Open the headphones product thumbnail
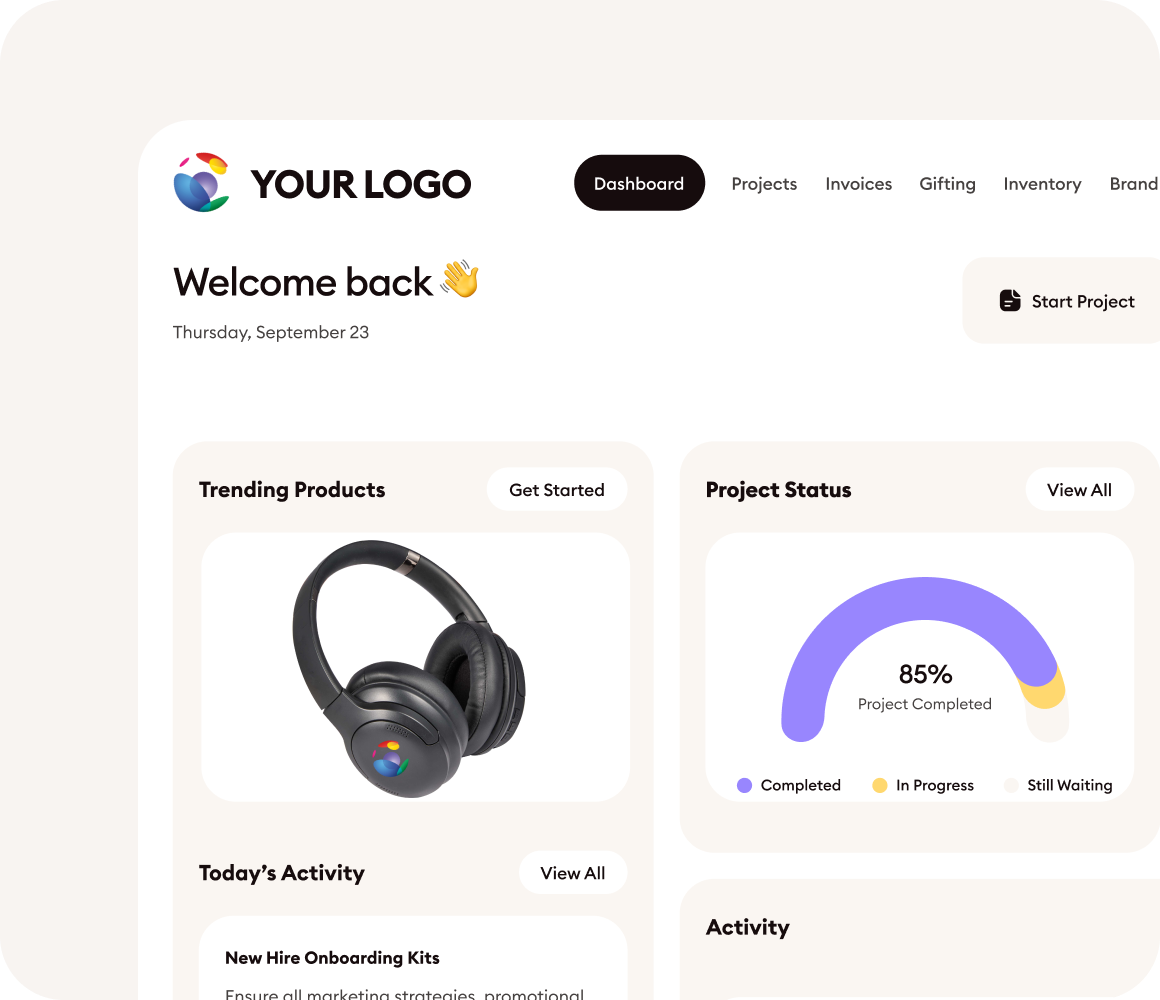The width and height of the screenshot is (1160, 1000). click(416, 667)
